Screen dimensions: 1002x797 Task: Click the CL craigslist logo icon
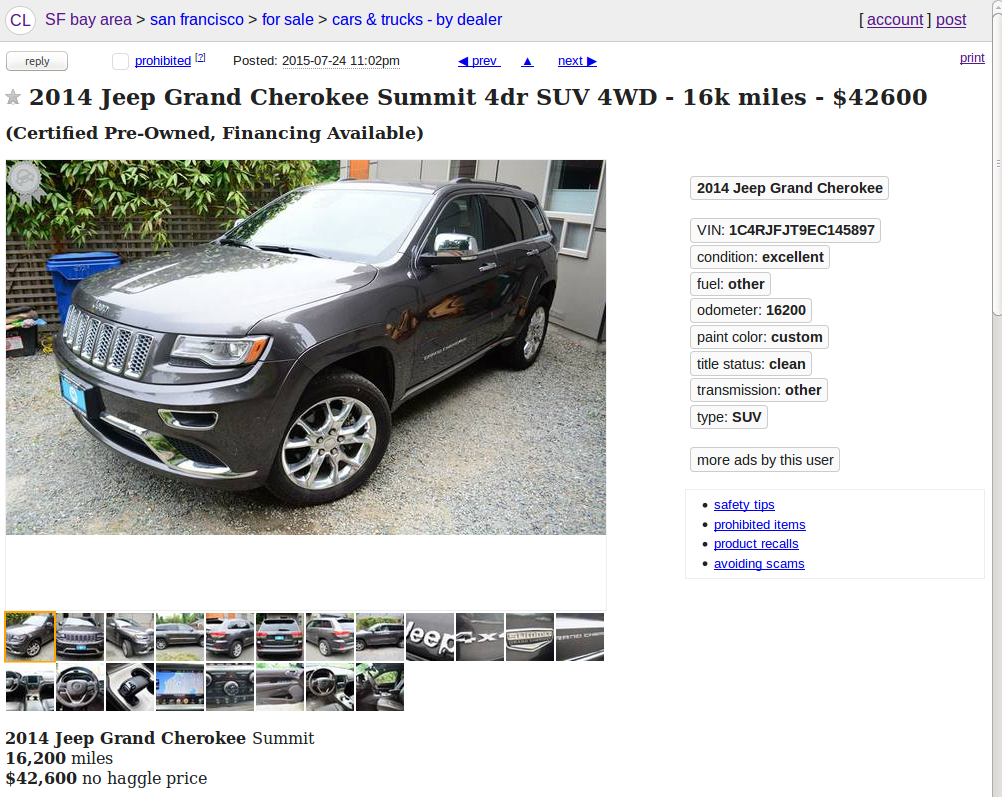click(20, 20)
